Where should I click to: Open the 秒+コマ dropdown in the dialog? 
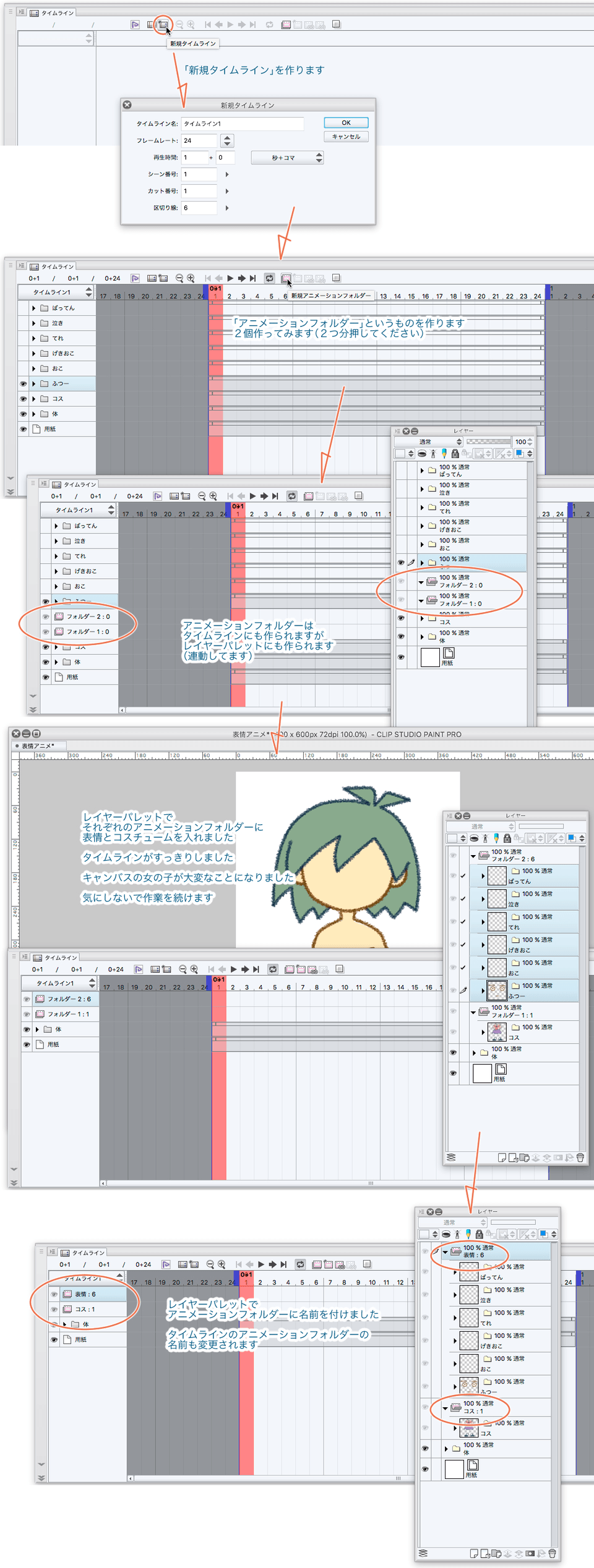point(287,158)
